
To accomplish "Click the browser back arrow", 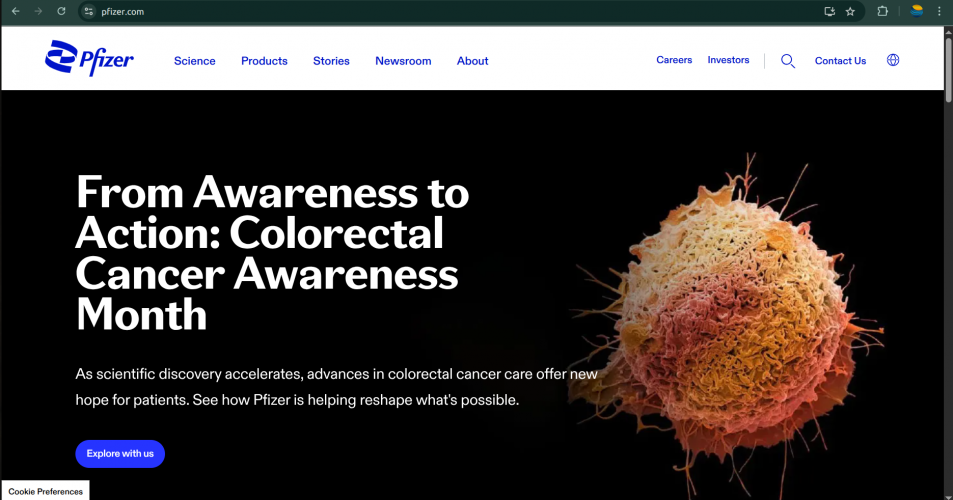I will coord(16,11).
